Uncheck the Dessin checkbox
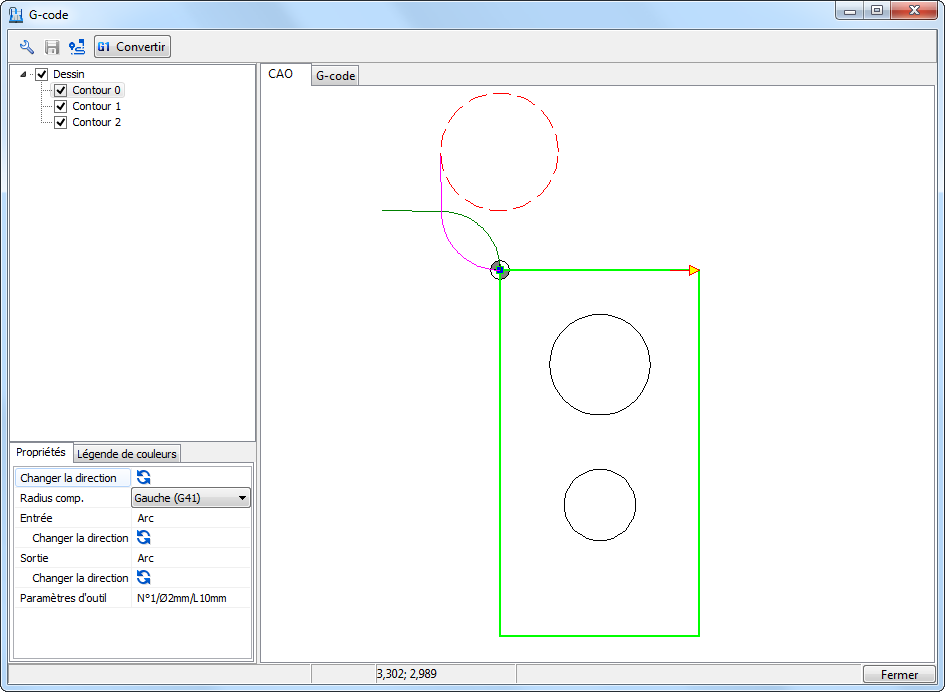The height and width of the screenshot is (692, 945). (42, 74)
